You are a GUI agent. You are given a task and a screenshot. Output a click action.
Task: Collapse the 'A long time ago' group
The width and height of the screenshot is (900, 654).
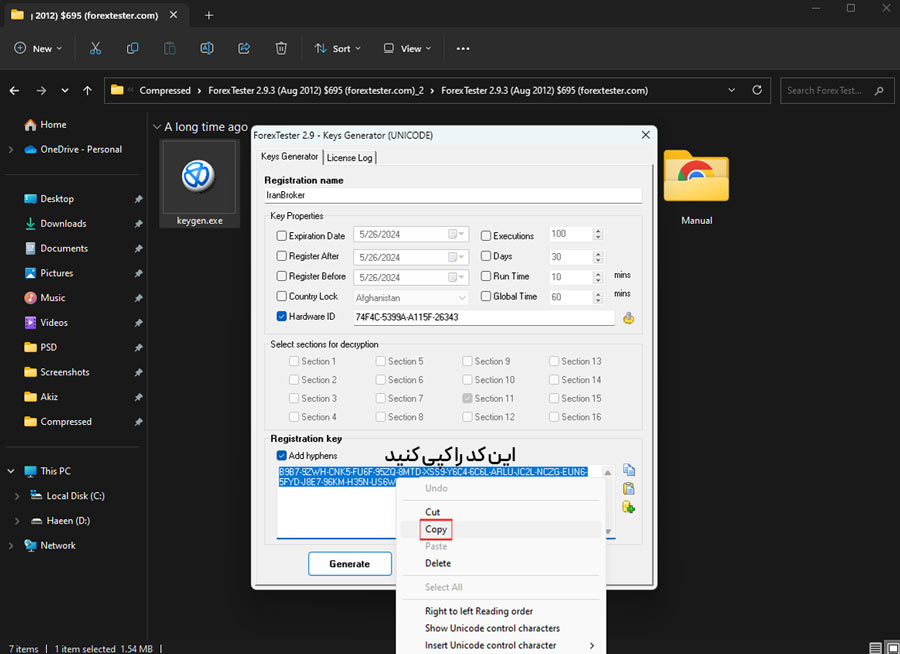coord(156,127)
